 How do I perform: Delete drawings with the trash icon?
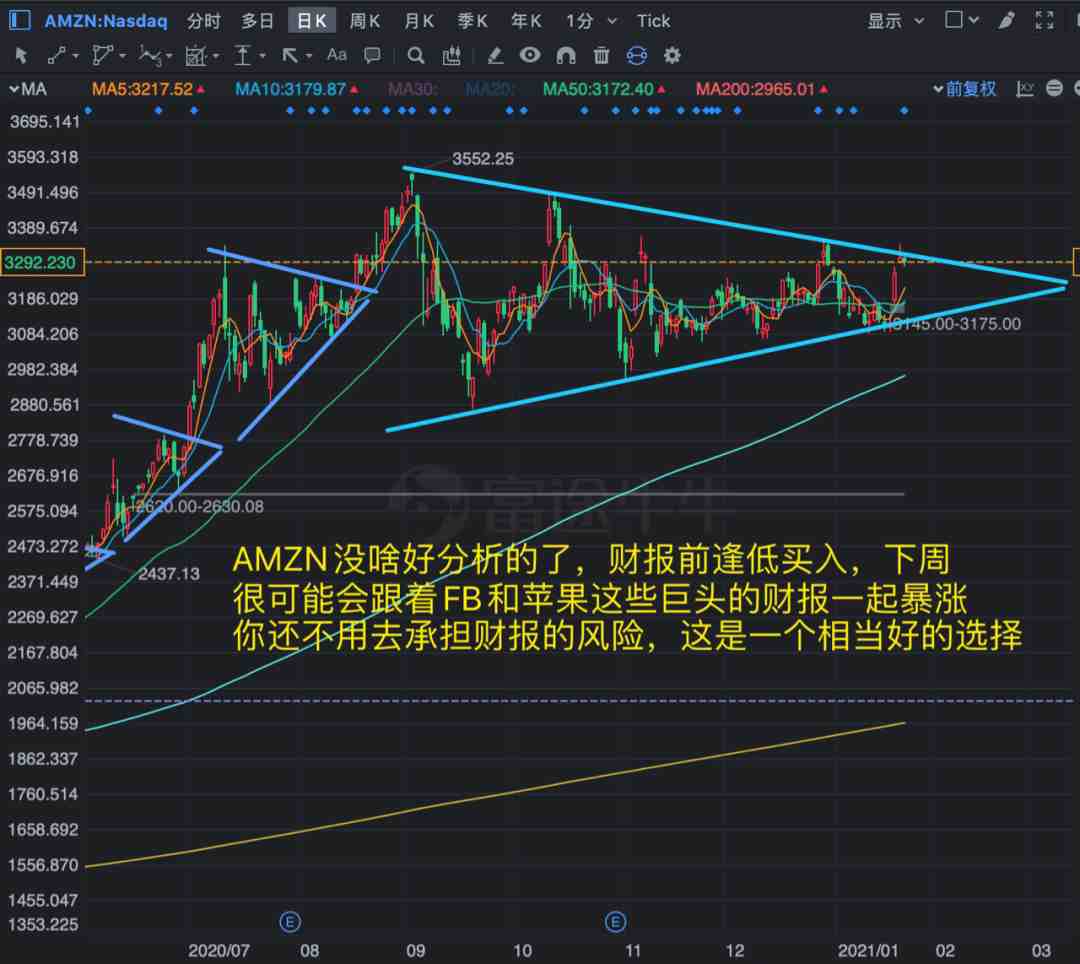(x=601, y=55)
